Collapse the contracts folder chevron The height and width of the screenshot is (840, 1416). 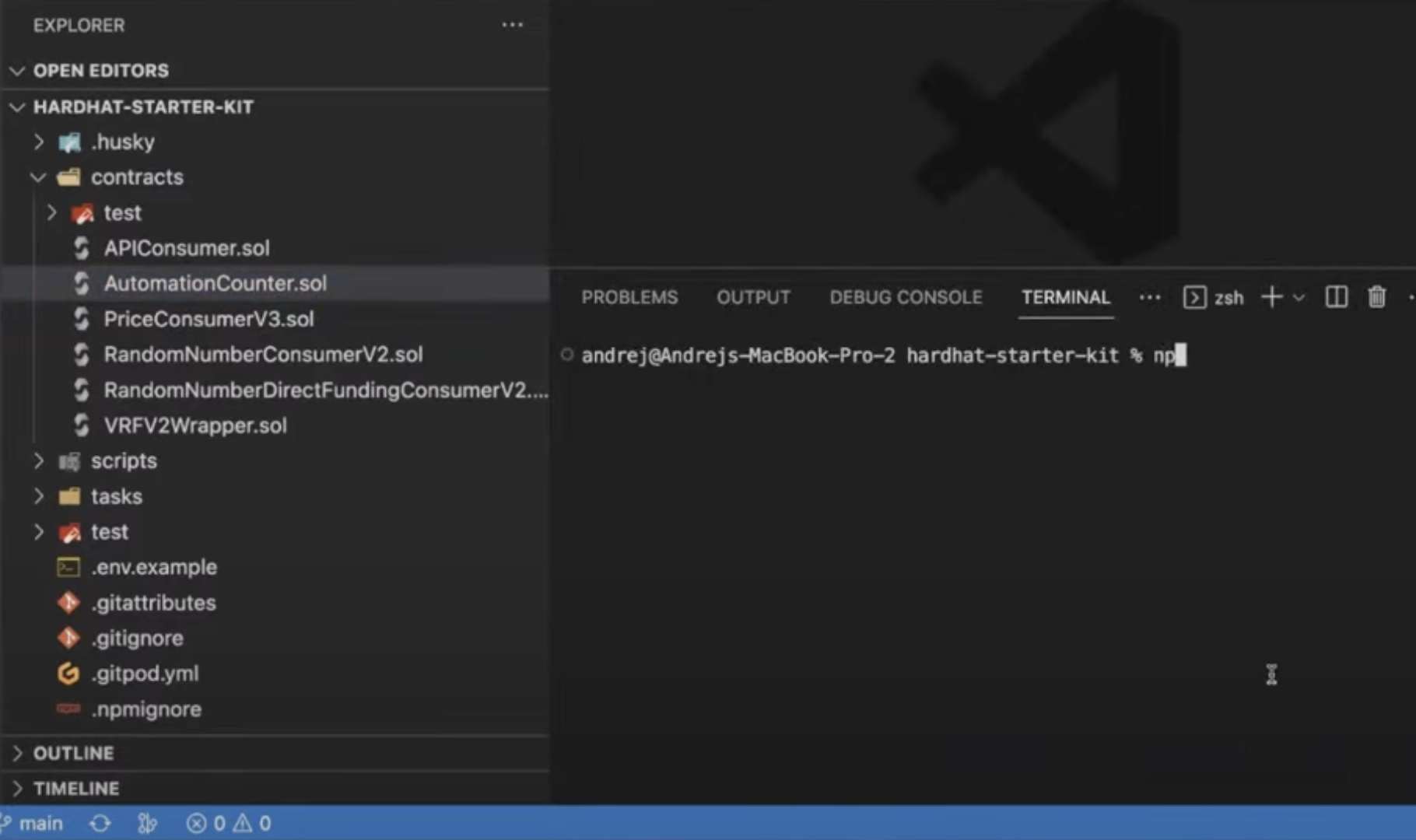coord(39,177)
